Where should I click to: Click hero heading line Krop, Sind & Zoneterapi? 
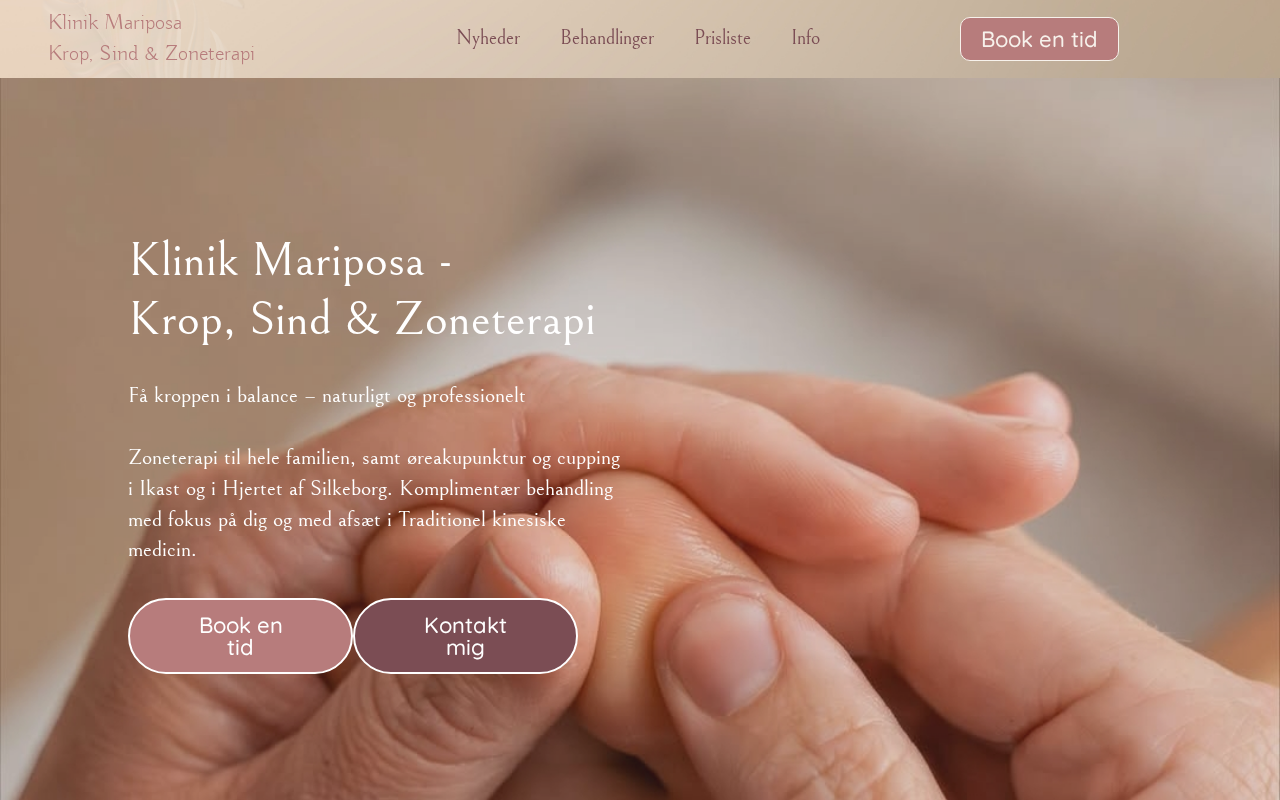(362, 319)
